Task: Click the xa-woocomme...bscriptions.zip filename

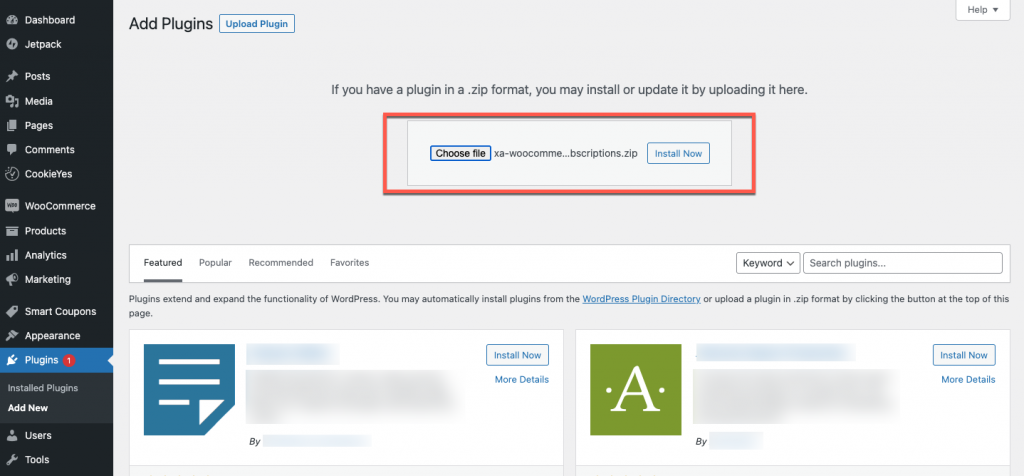Action: point(566,153)
